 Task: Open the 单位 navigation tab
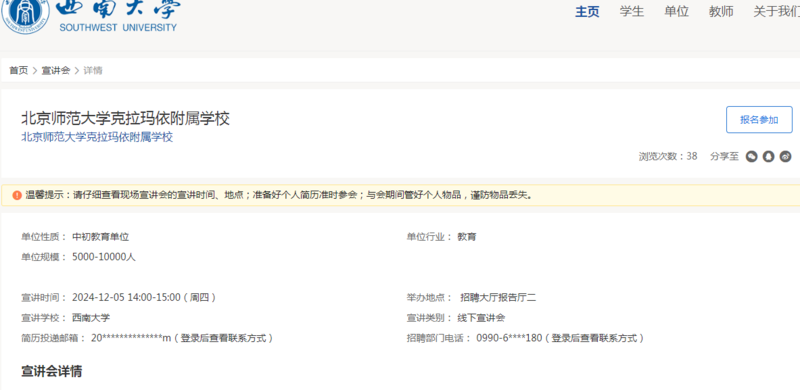pos(677,12)
